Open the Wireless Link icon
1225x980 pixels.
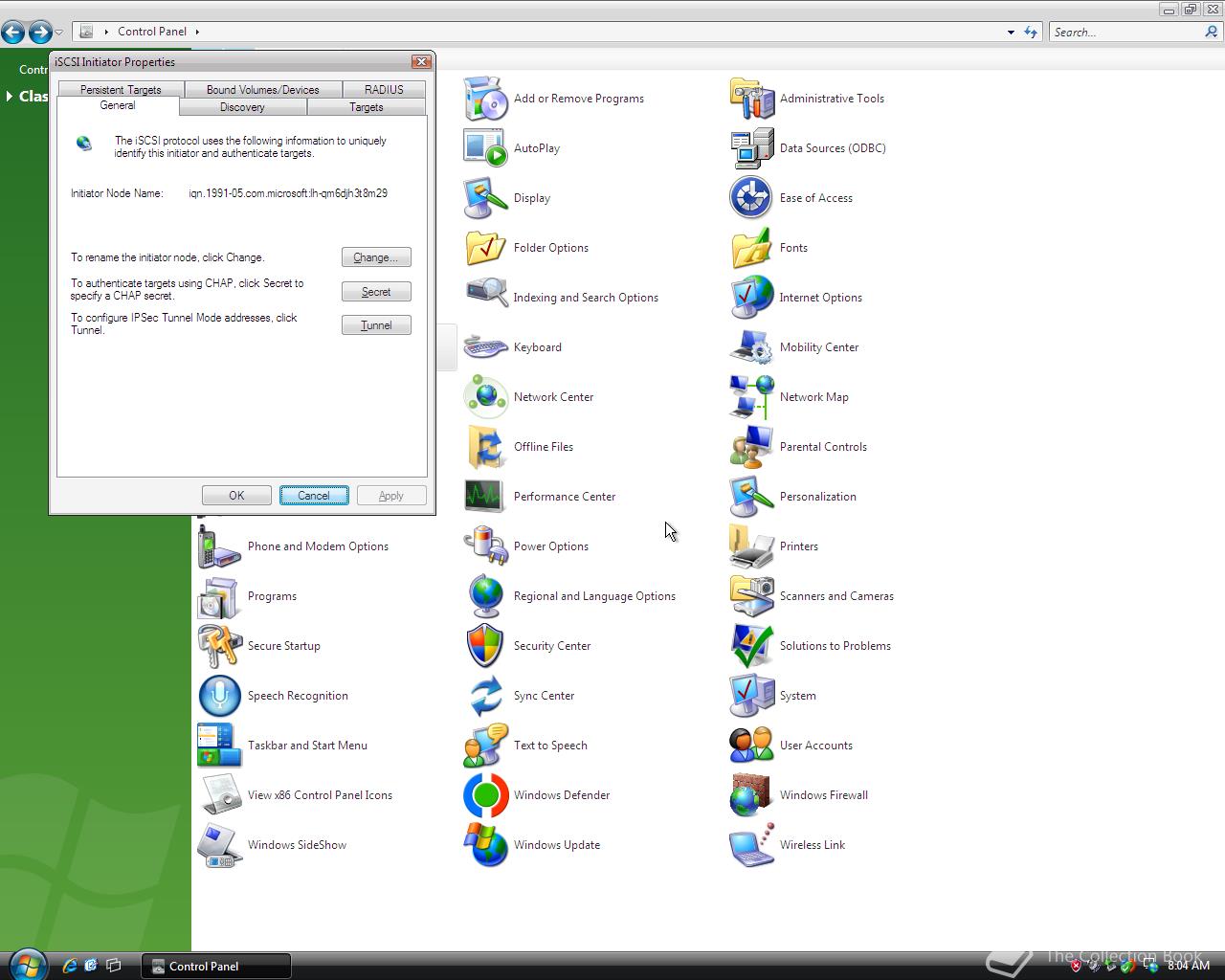(x=751, y=845)
